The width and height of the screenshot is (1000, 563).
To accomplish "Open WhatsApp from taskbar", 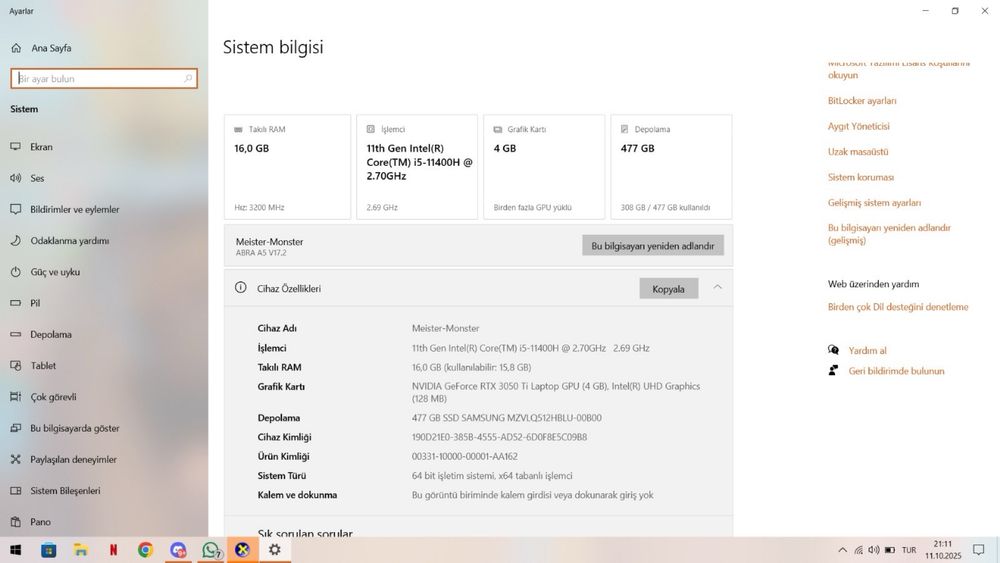I will 210,550.
